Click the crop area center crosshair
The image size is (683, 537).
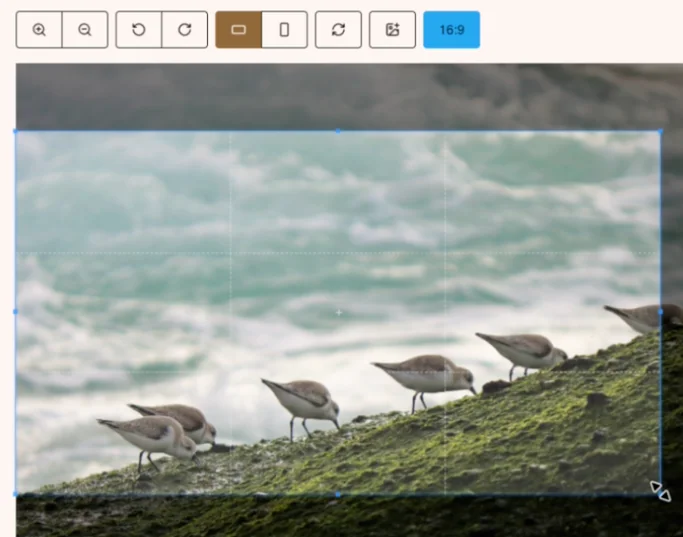pos(339,312)
